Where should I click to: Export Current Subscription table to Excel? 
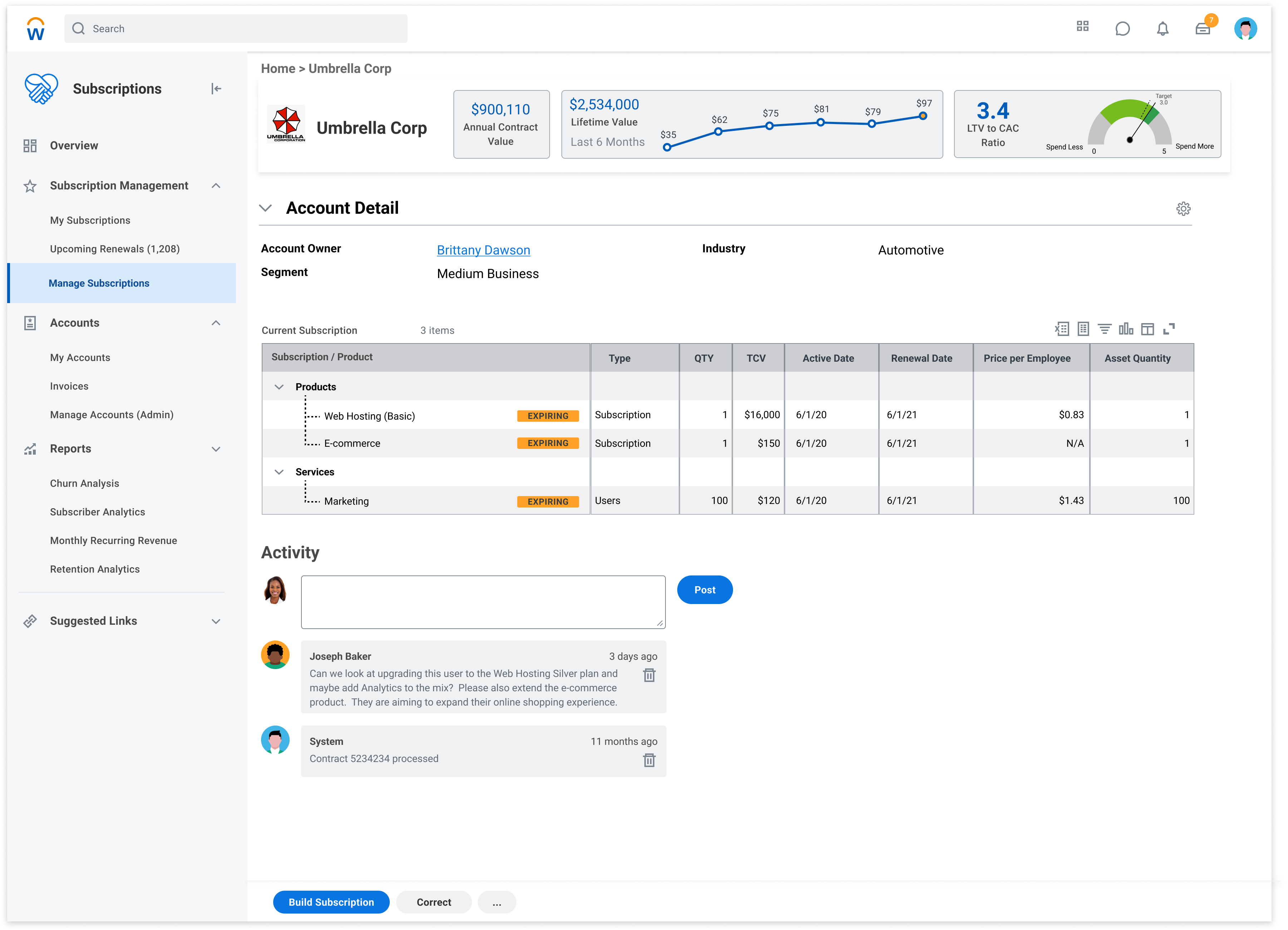point(1061,329)
